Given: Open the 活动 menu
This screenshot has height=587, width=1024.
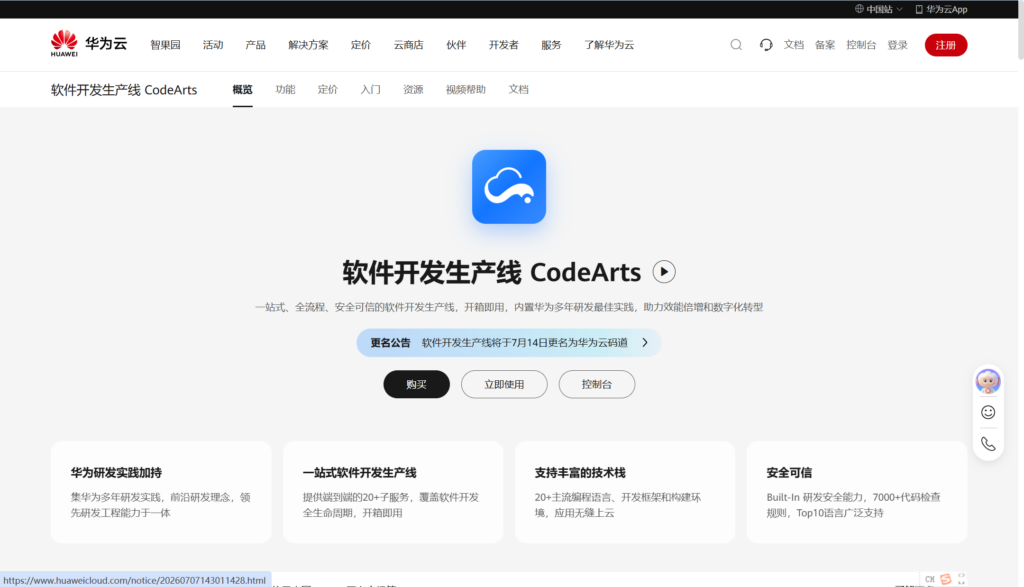Looking at the screenshot, I should (213, 44).
